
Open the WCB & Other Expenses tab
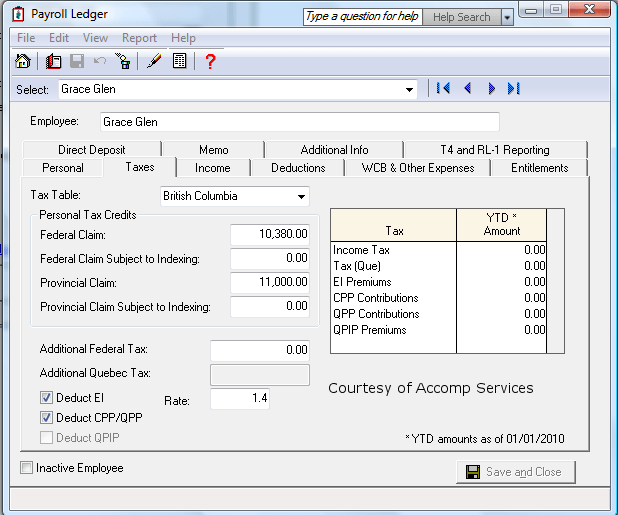coord(418,168)
